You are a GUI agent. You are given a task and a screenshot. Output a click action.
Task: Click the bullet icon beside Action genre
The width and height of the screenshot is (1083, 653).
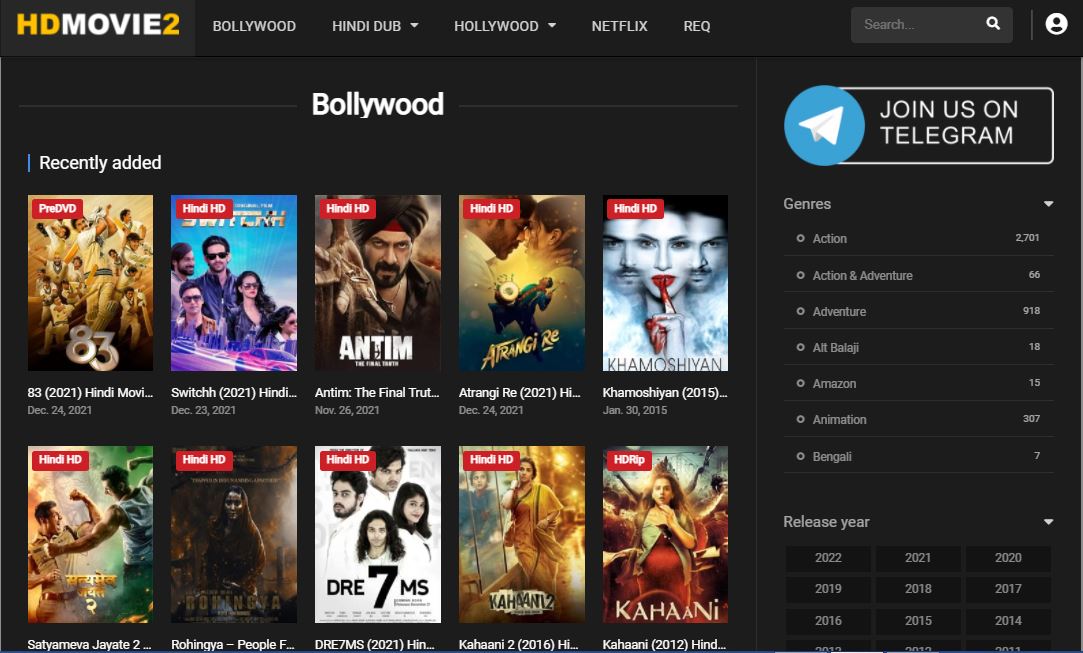click(800, 238)
